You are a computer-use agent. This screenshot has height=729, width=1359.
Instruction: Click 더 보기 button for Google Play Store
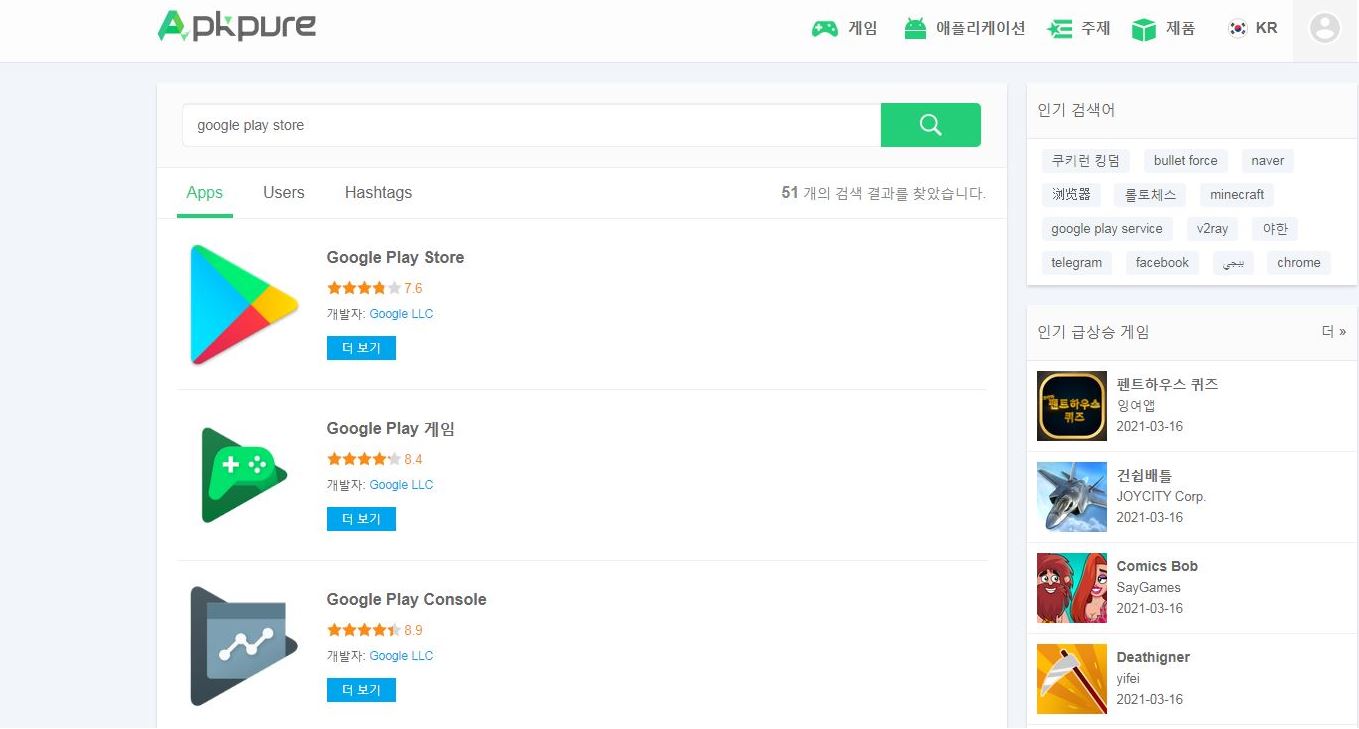click(361, 348)
